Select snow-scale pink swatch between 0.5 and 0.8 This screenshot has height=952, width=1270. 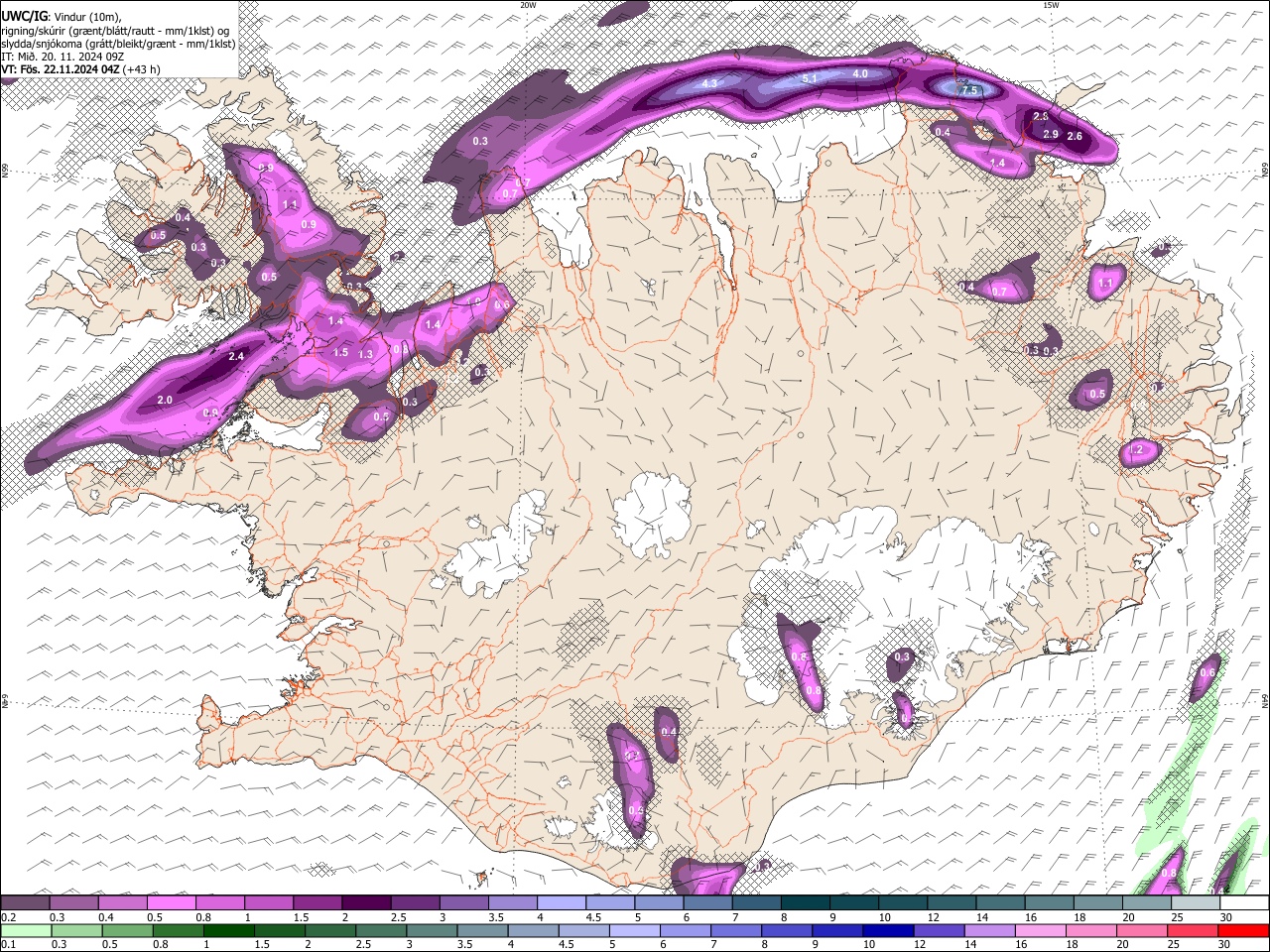pyautogui.click(x=171, y=903)
